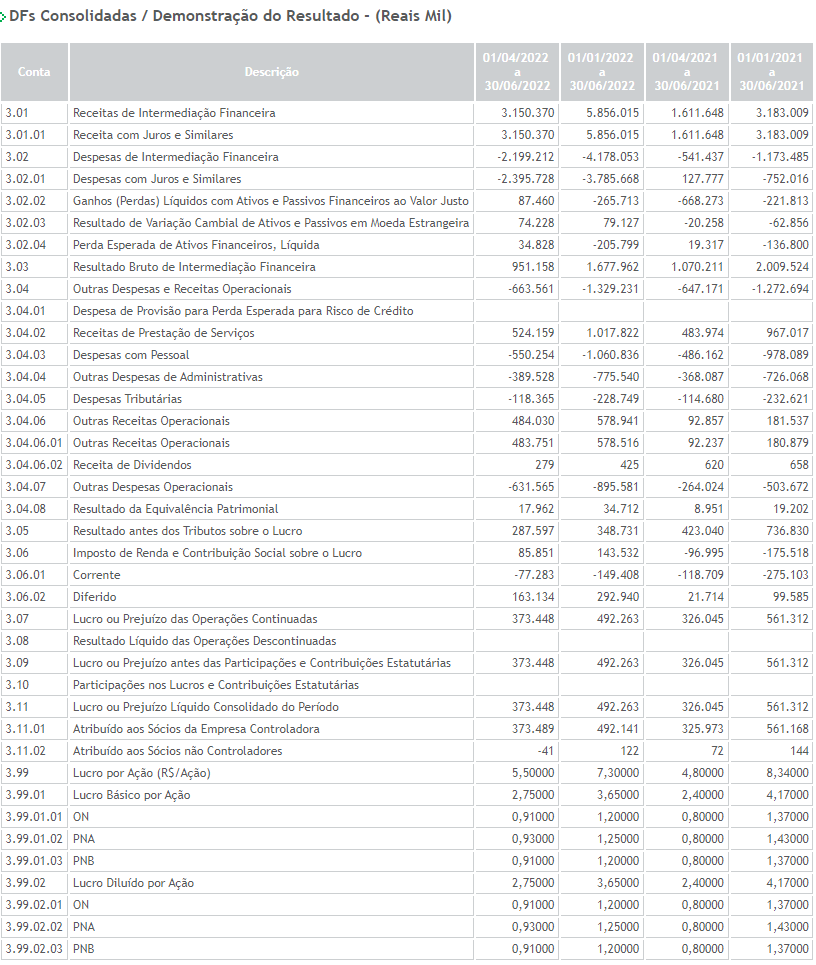Select the 01/04/2021 a 30/06/2021 column header
This screenshot has width=816, height=965.
click(x=687, y=71)
